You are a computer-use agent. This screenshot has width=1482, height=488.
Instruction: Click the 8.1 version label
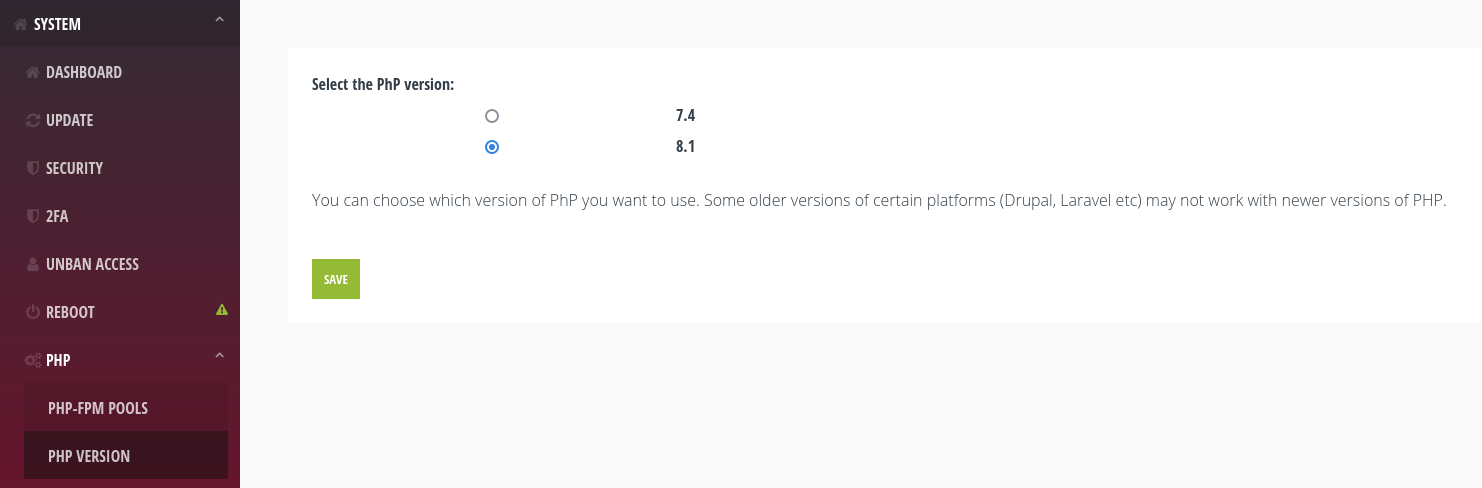click(685, 147)
